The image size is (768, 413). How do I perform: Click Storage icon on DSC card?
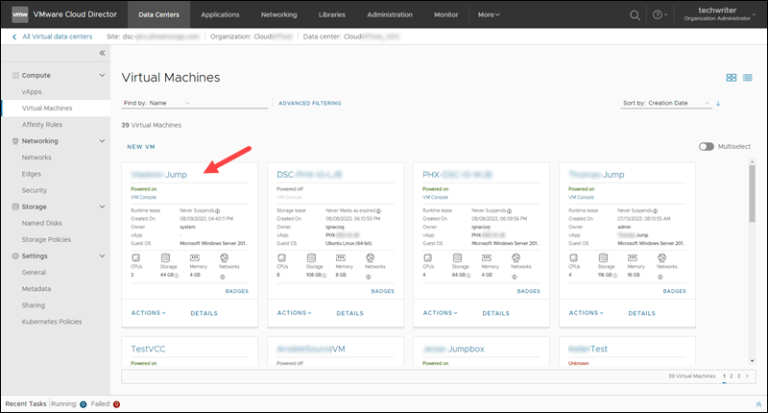click(312, 258)
